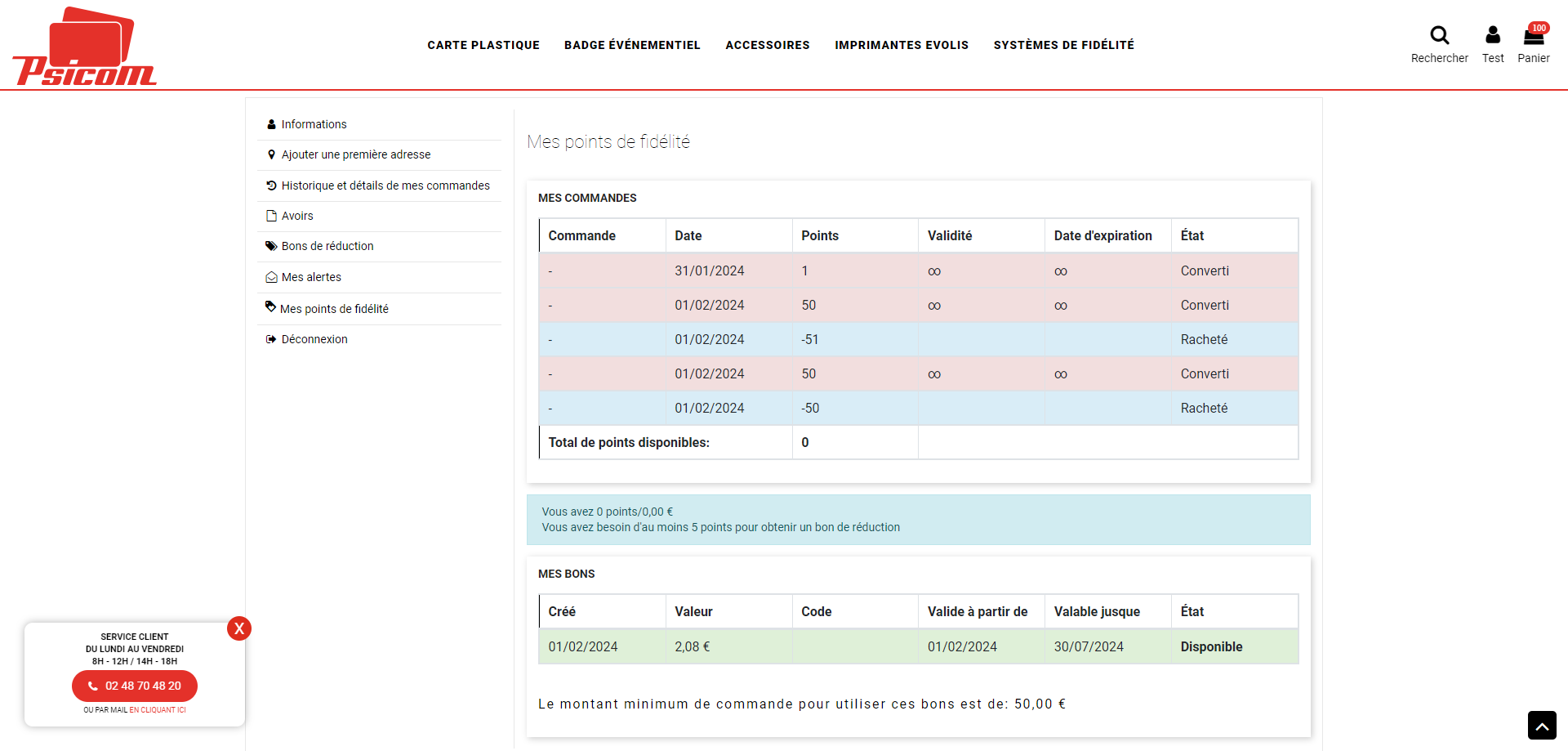This screenshot has height=751, width=1568.
Task: Go to Ajouter une première adresse
Action: pyautogui.click(x=355, y=154)
